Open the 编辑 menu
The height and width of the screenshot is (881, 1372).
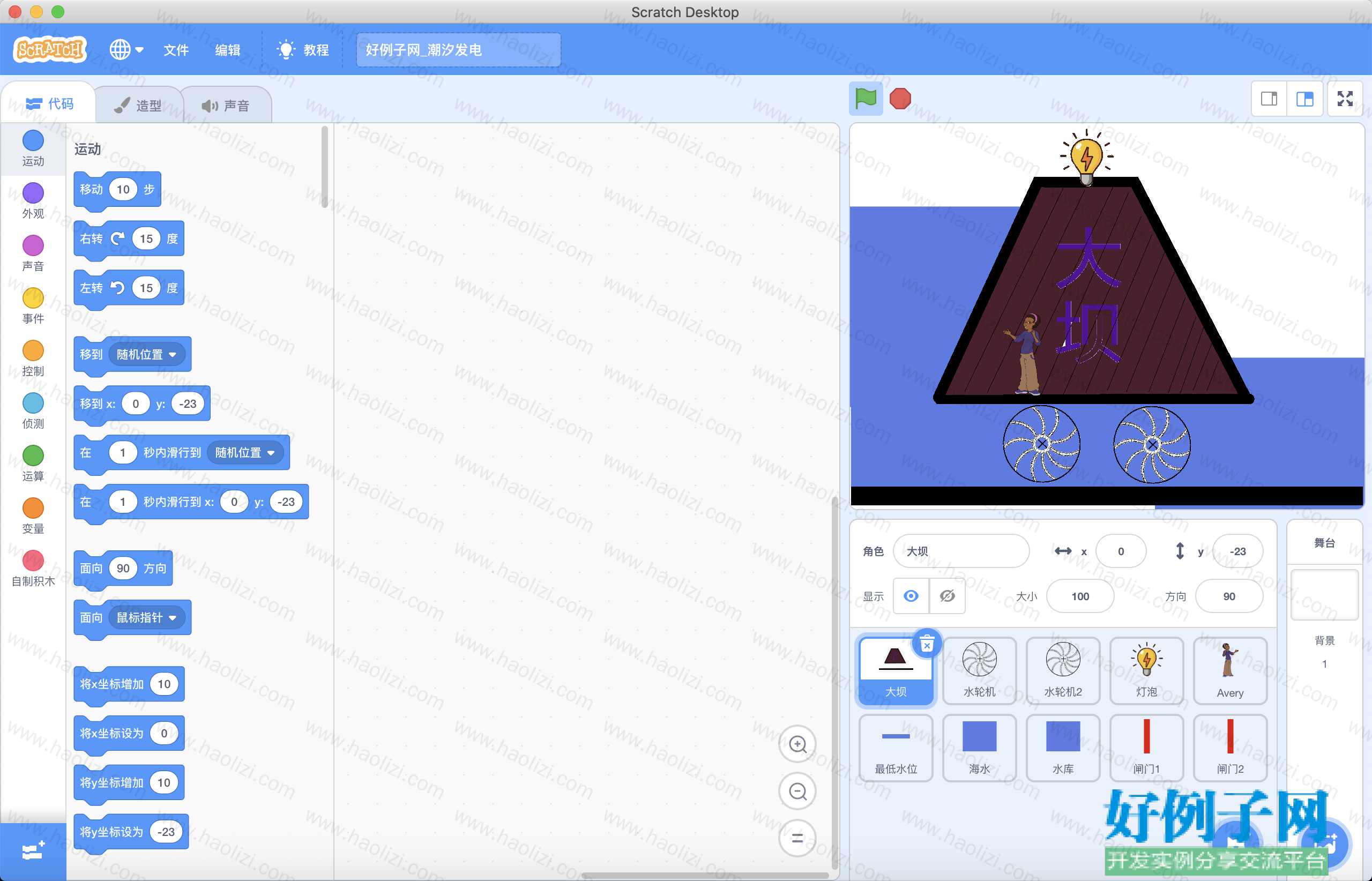point(227,50)
